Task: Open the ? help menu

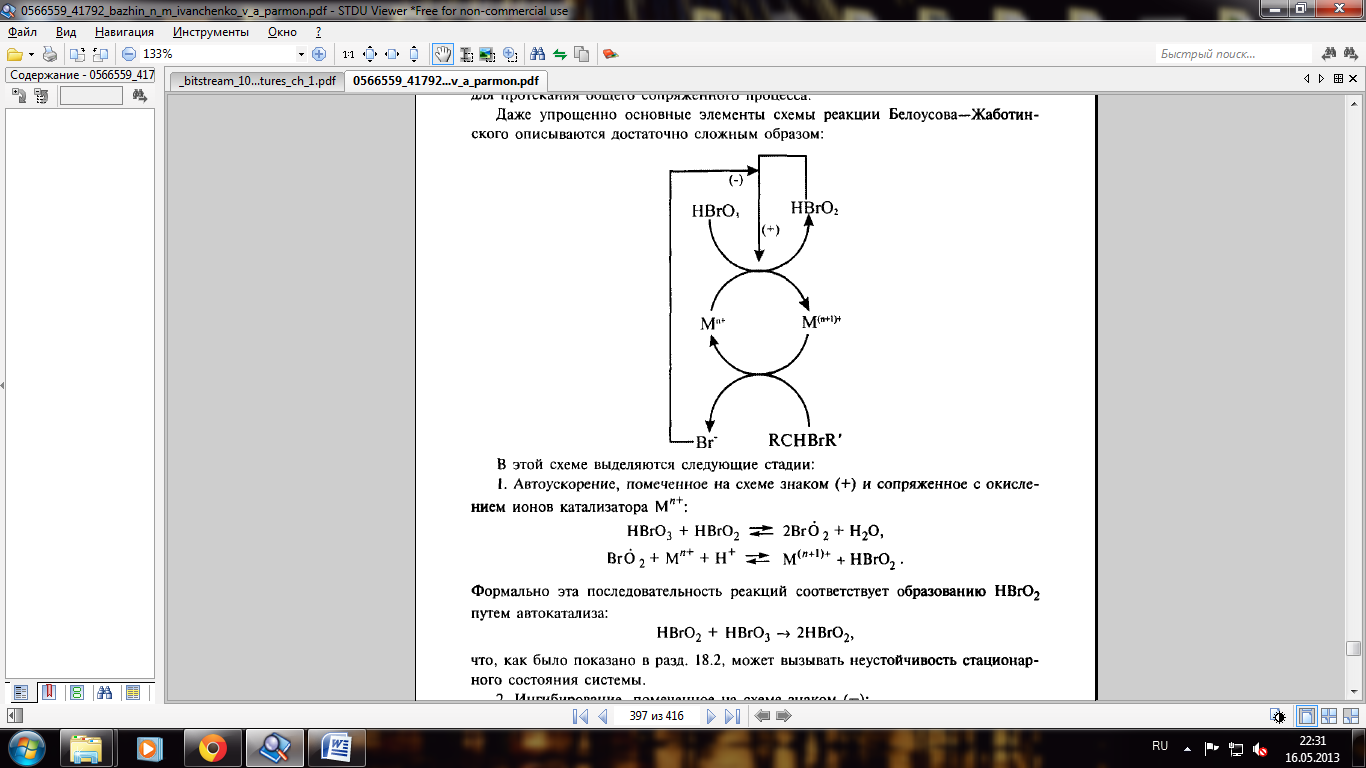Action: pyautogui.click(x=318, y=32)
